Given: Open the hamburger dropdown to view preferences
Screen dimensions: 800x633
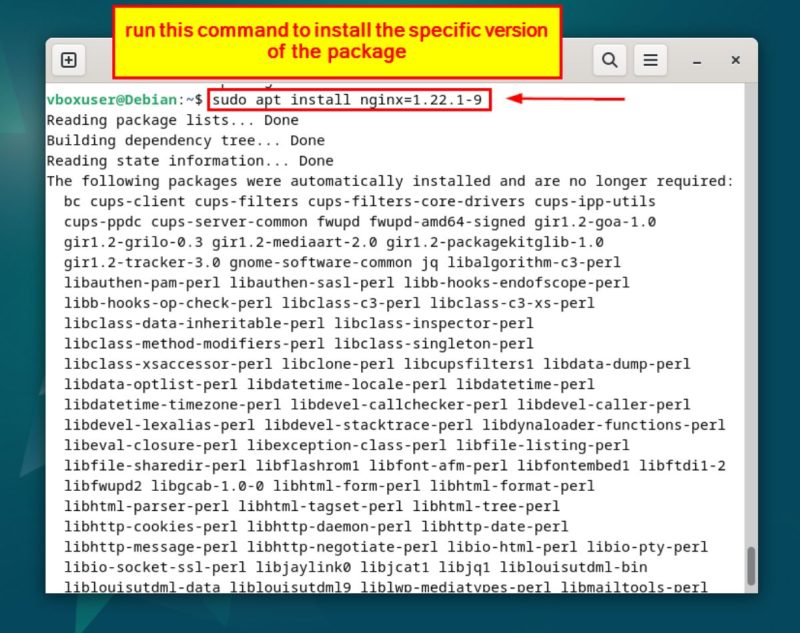Looking at the screenshot, I should pos(651,59).
